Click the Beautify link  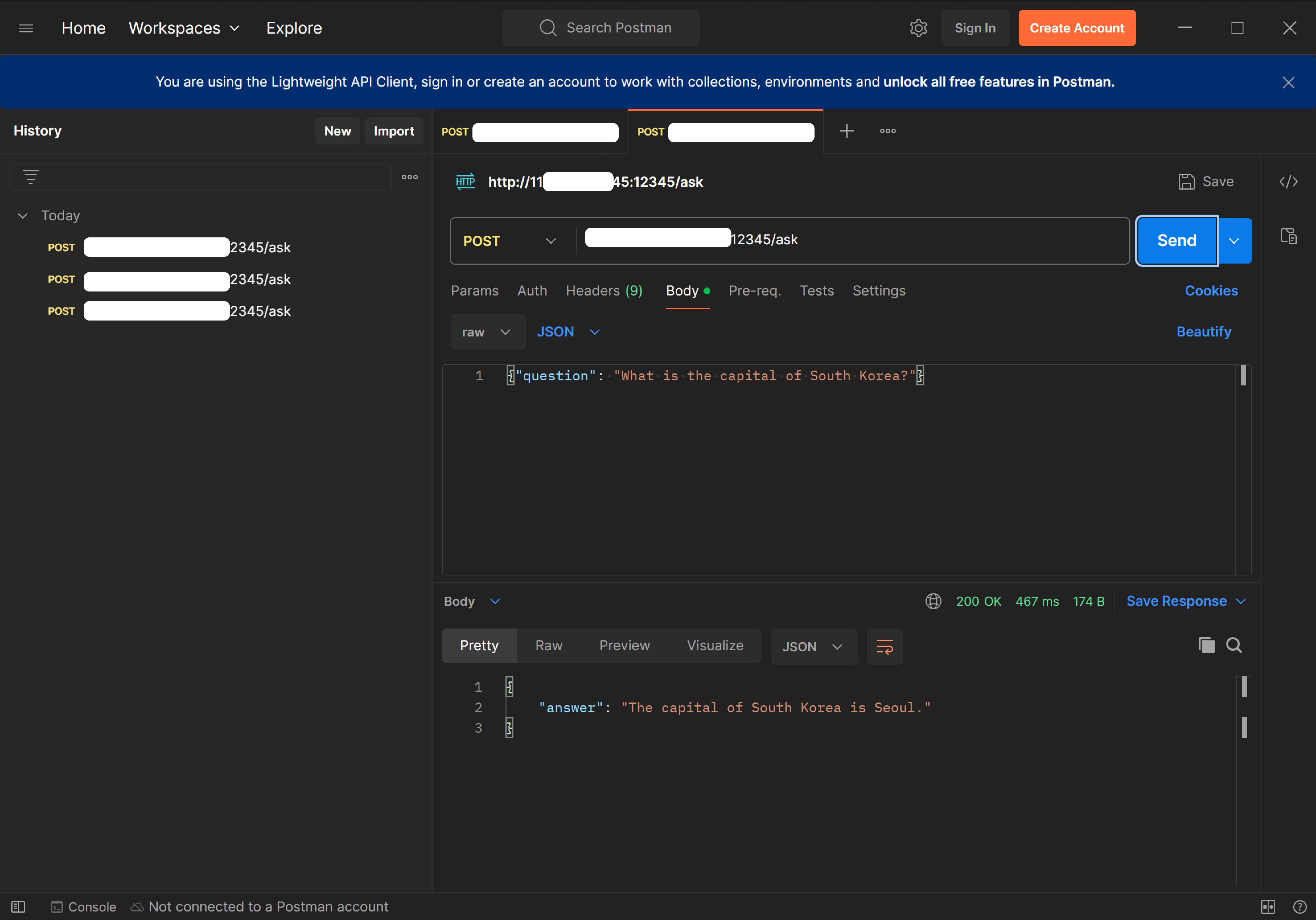[x=1203, y=332]
